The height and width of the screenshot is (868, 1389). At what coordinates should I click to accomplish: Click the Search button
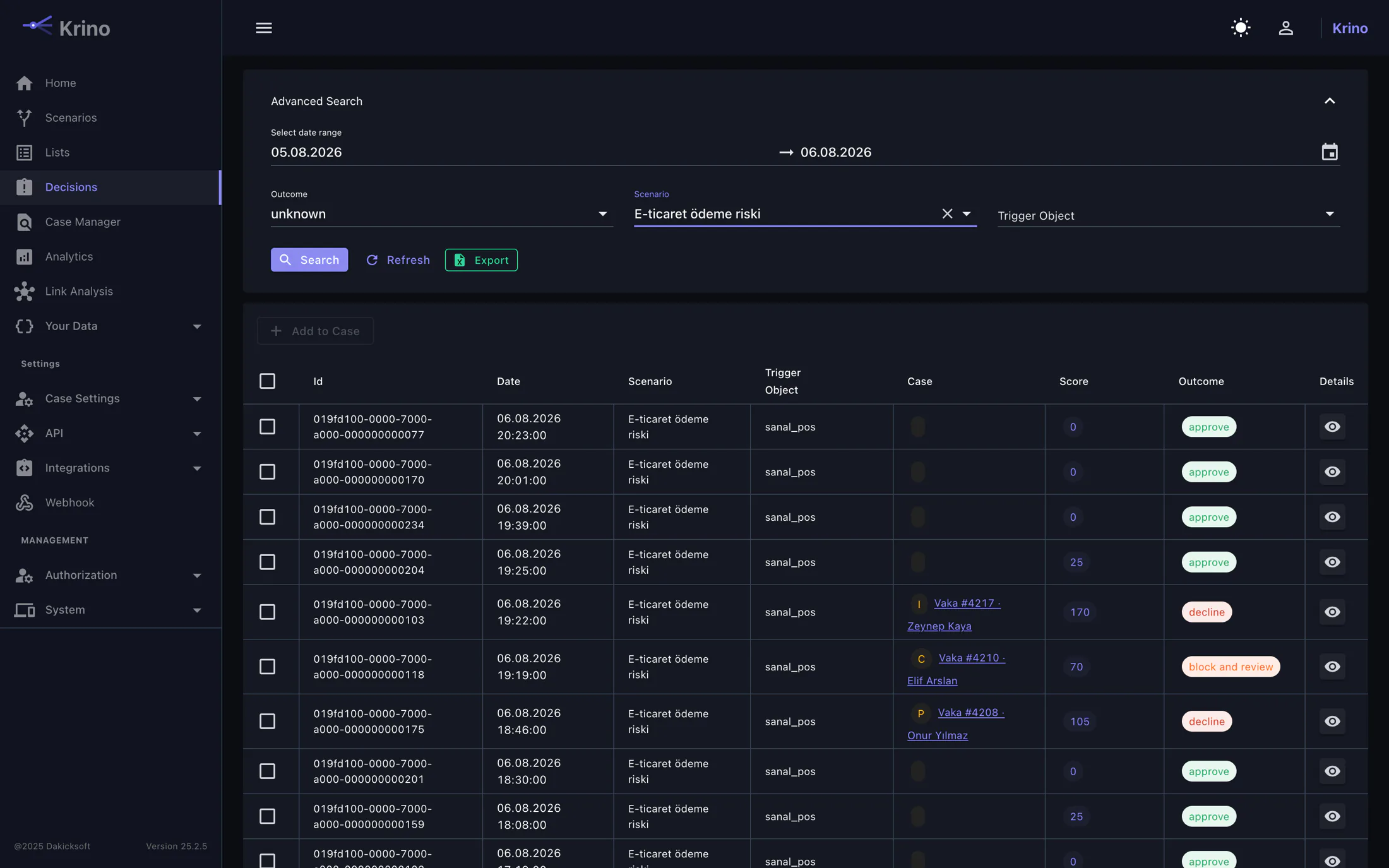[x=309, y=259]
